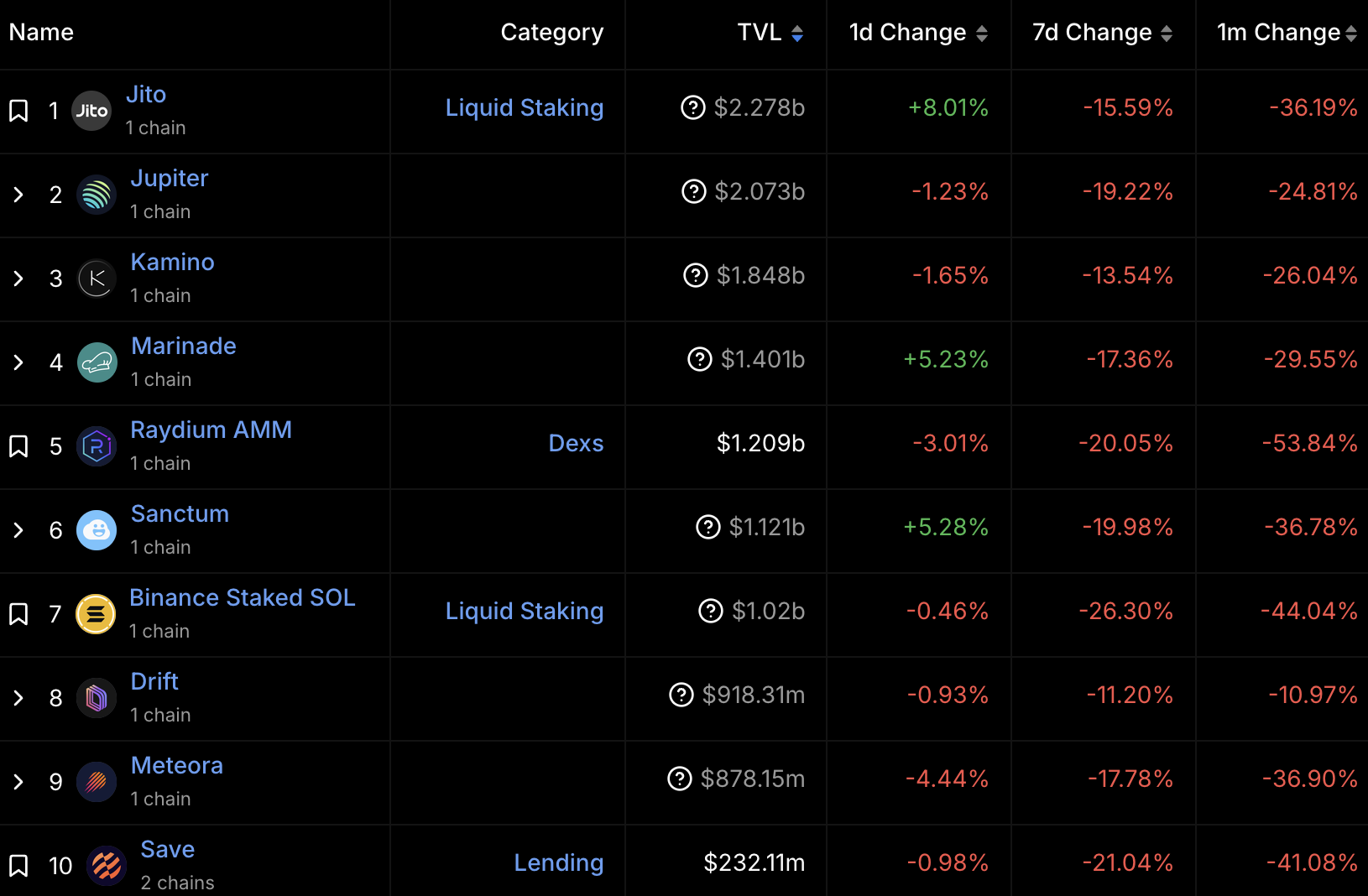Click the Lending category for Save

[558, 862]
